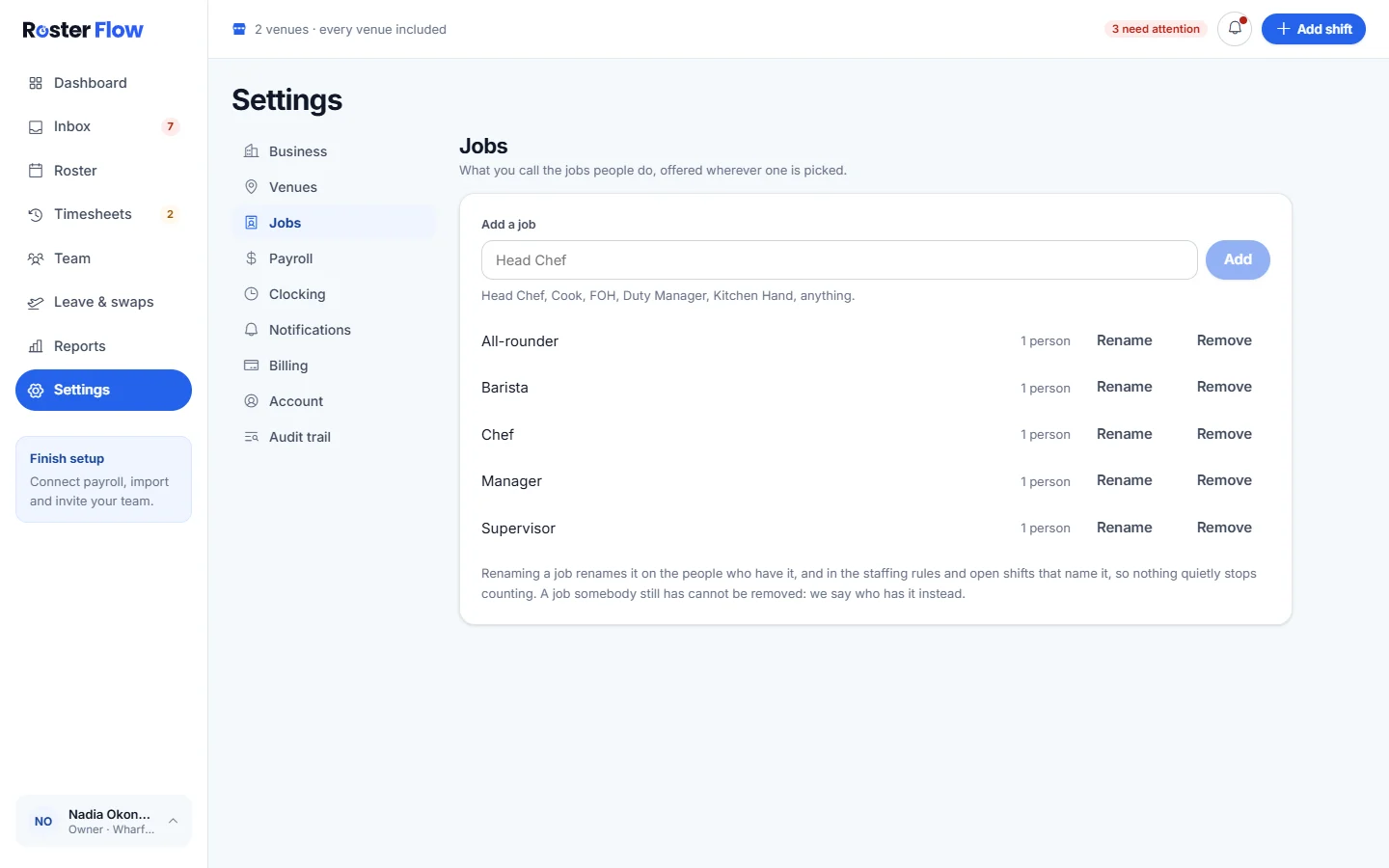Rename the All-rounder job

pos(1125,340)
